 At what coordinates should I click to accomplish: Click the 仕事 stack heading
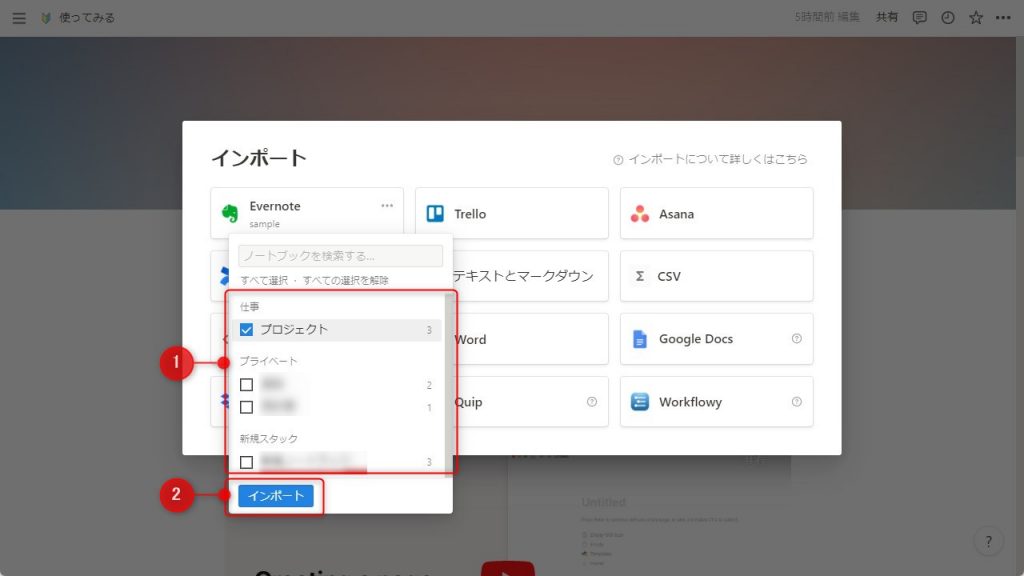(249, 306)
